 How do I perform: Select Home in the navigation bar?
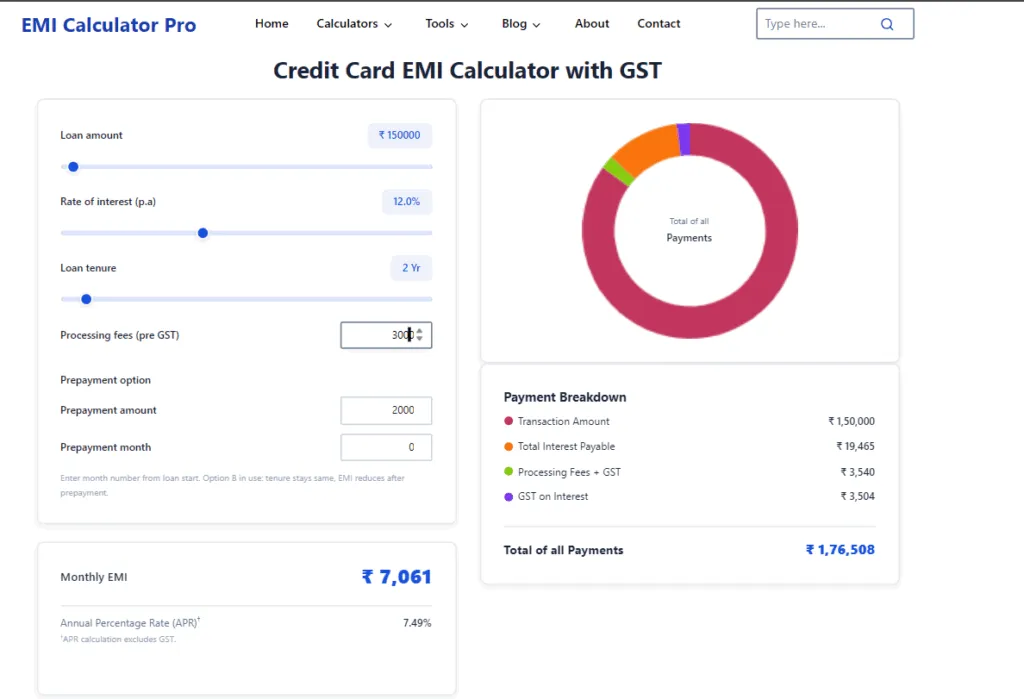[x=271, y=23]
